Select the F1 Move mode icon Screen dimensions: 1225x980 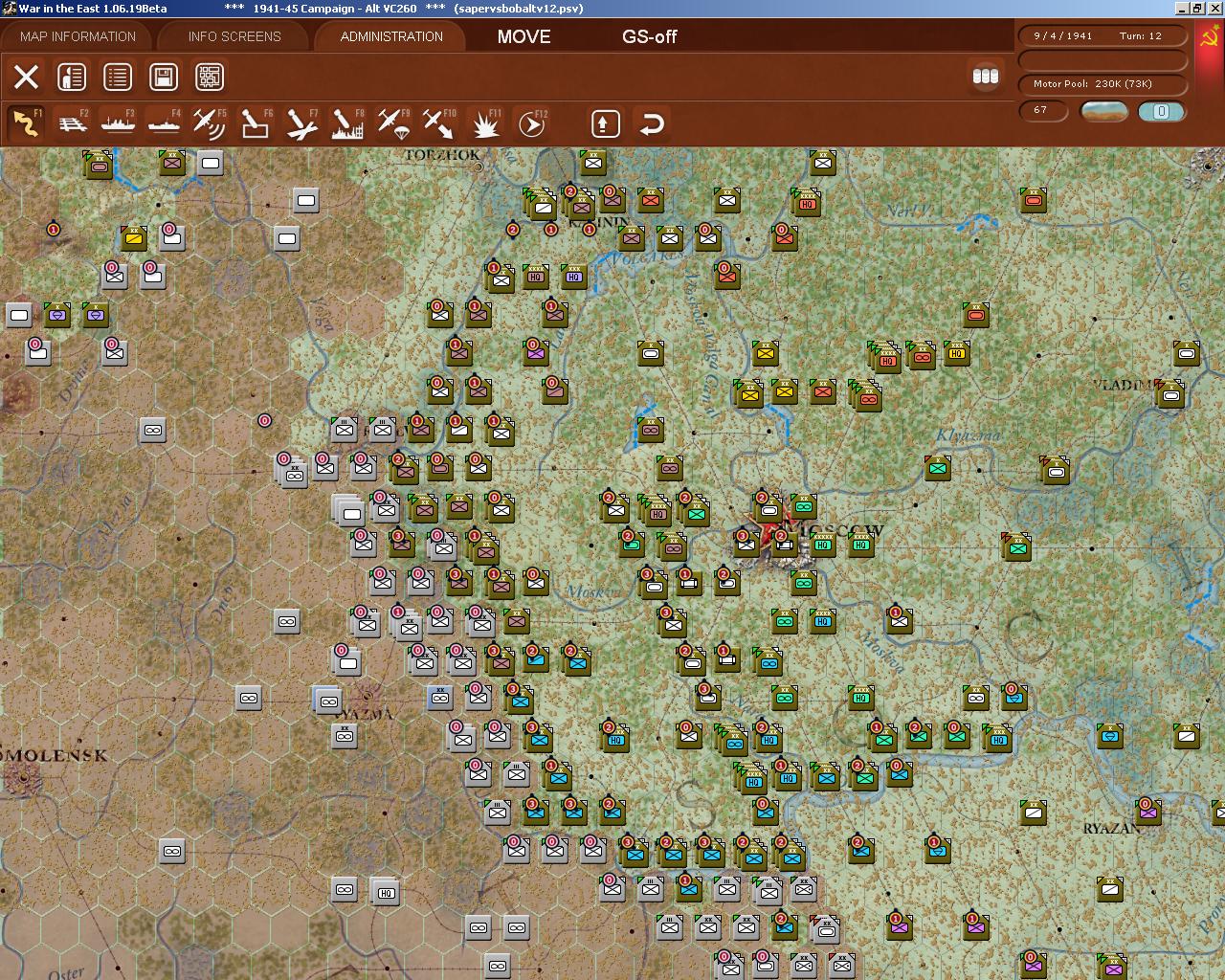(26, 123)
